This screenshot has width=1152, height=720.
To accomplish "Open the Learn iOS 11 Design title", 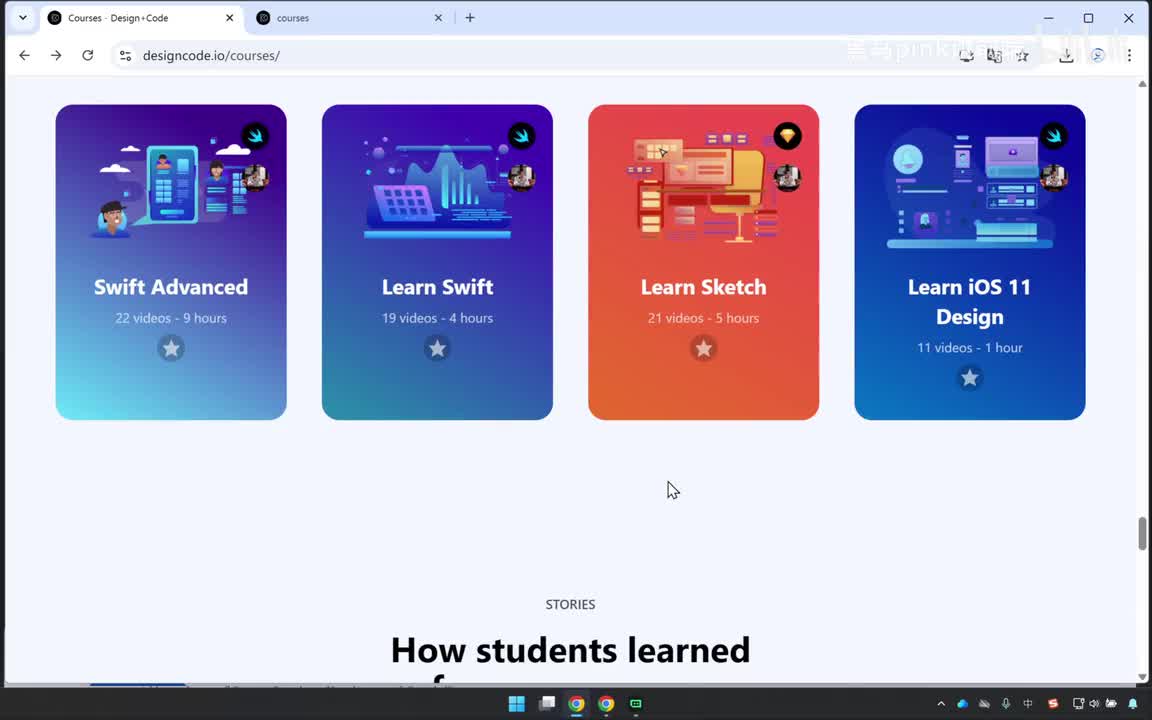I will pyautogui.click(x=970, y=301).
